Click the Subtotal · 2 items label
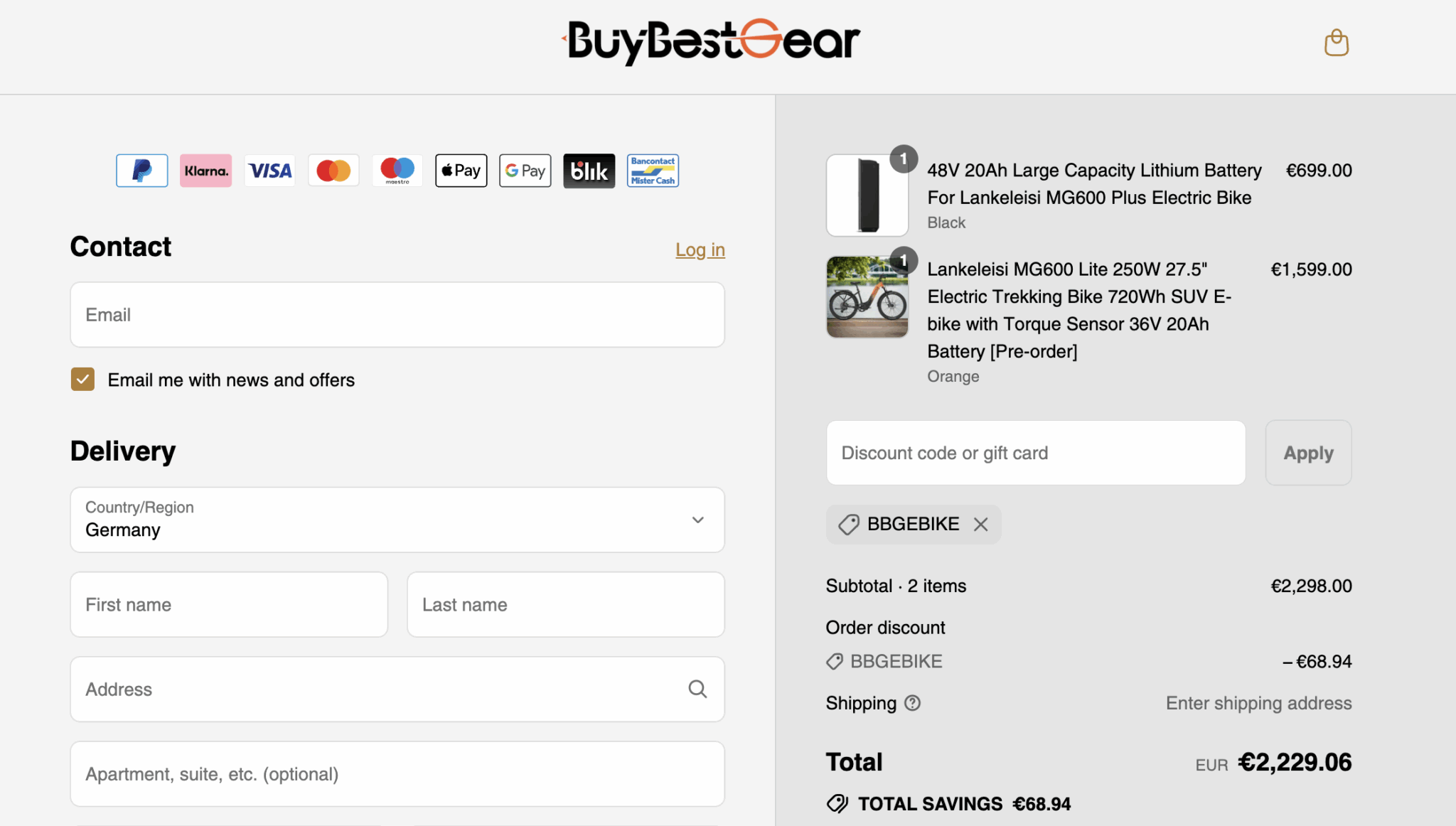 tap(896, 586)
